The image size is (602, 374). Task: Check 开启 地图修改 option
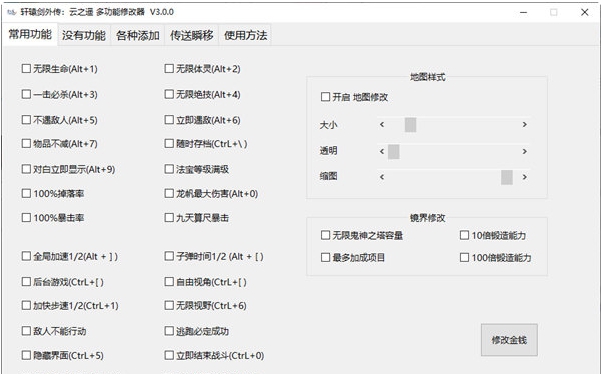(x=325, y=97)
